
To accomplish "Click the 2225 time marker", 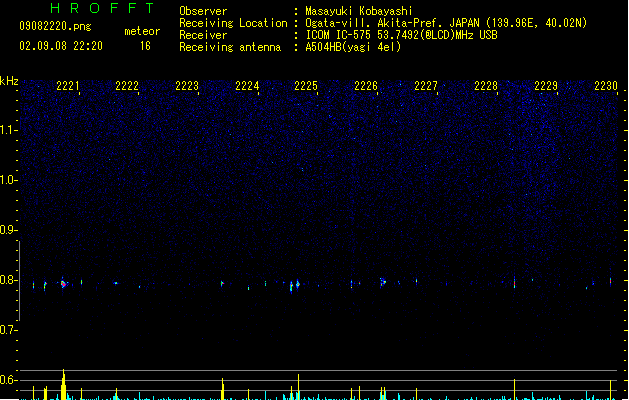I will click(x=306, y=86).
